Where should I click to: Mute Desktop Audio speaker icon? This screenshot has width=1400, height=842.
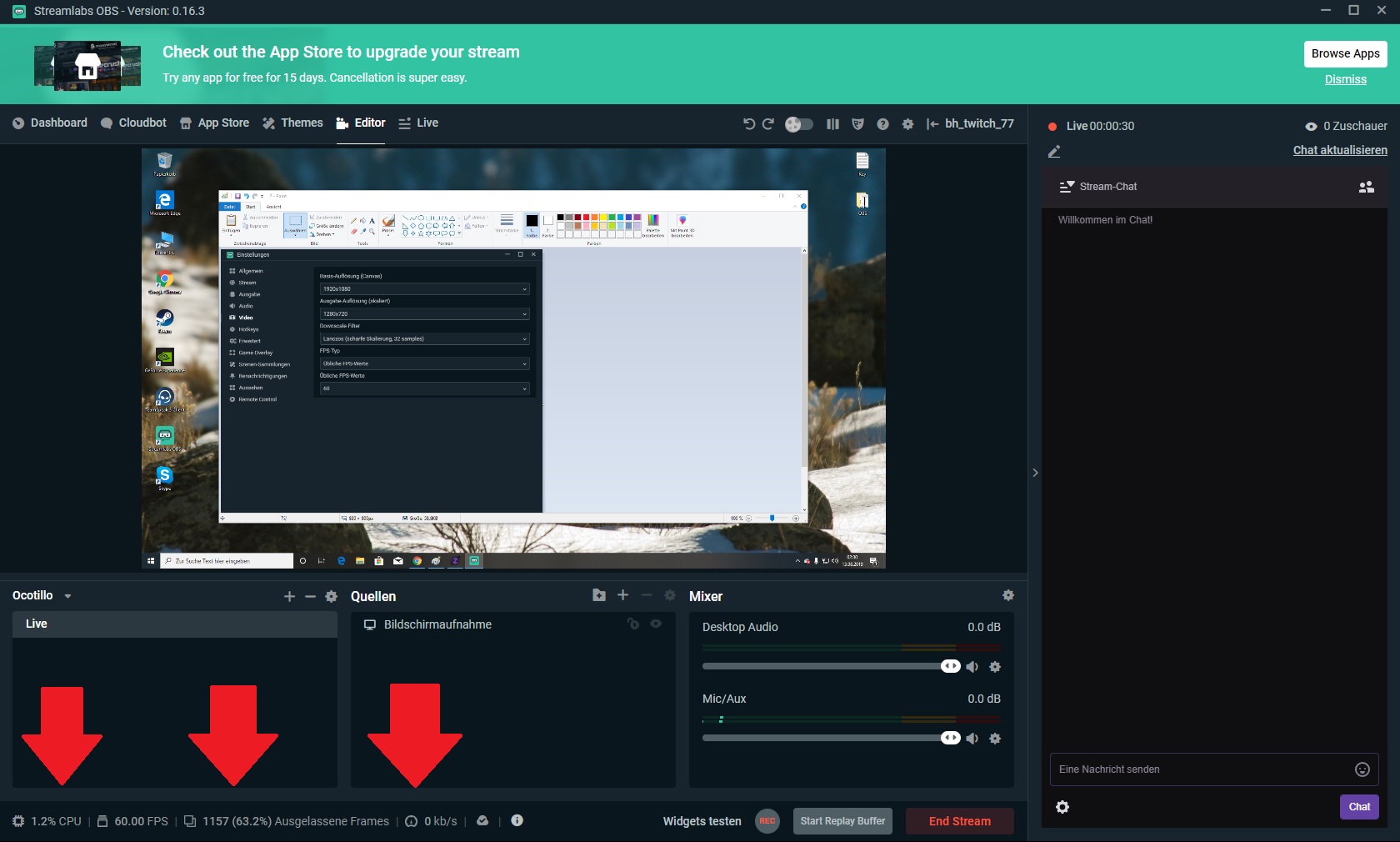(x=972, y=666)
